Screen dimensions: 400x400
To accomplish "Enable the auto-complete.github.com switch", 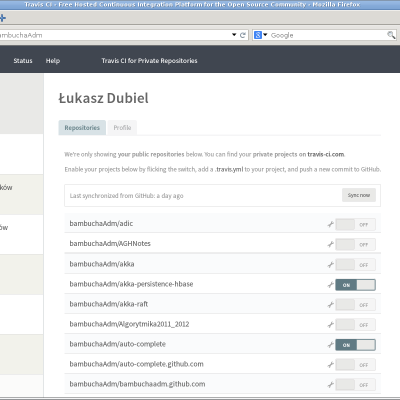I will [355, 365].
